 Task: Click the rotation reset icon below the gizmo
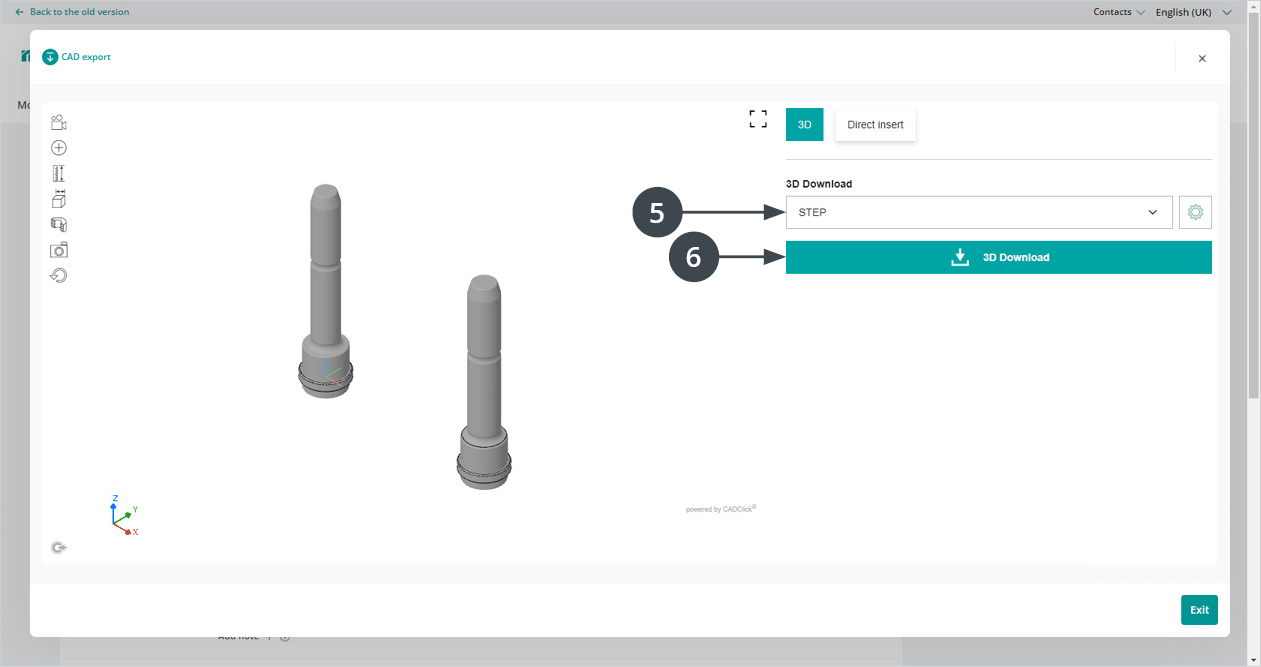pyautogui.click(x=58, y=547)
